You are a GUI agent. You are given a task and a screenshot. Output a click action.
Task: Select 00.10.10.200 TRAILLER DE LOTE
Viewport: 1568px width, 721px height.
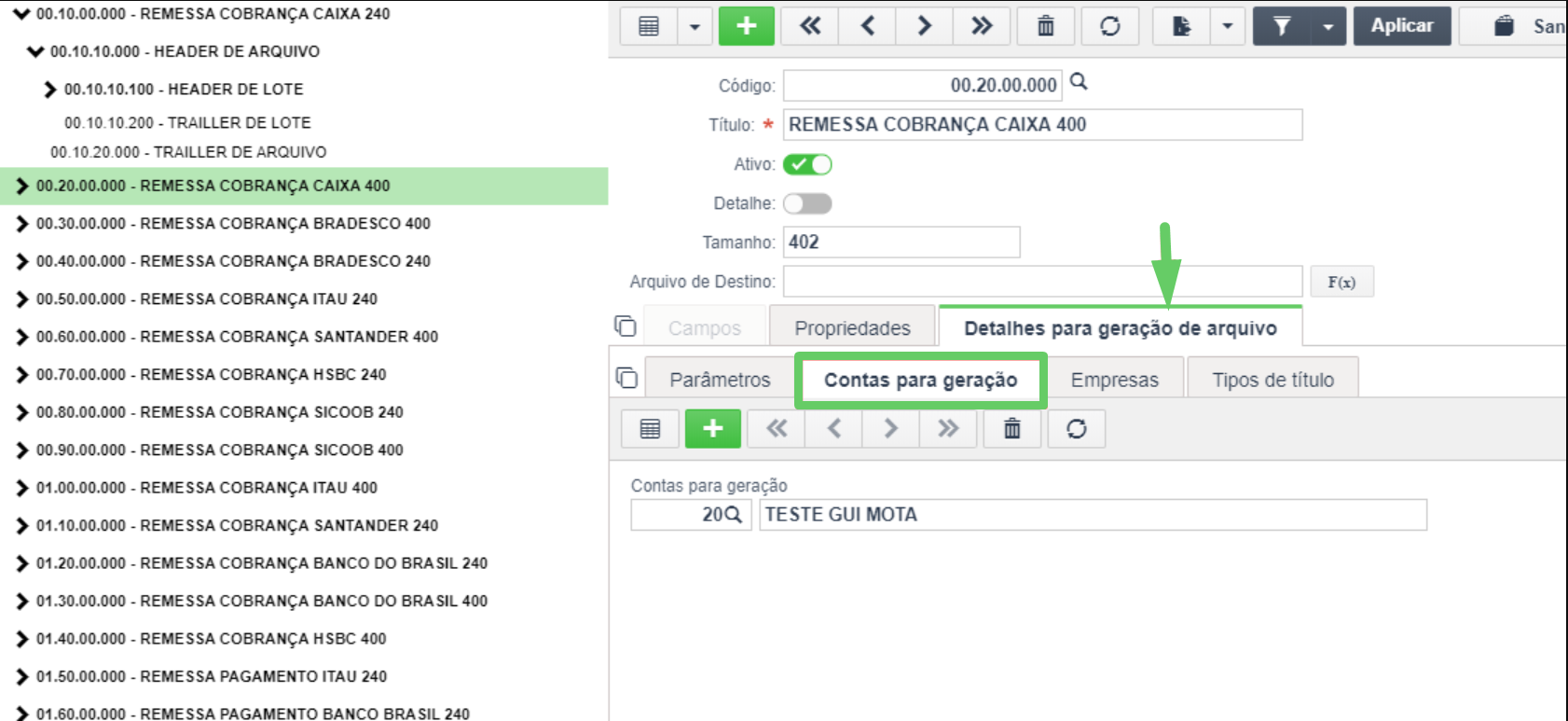click(x=187, y=122)
